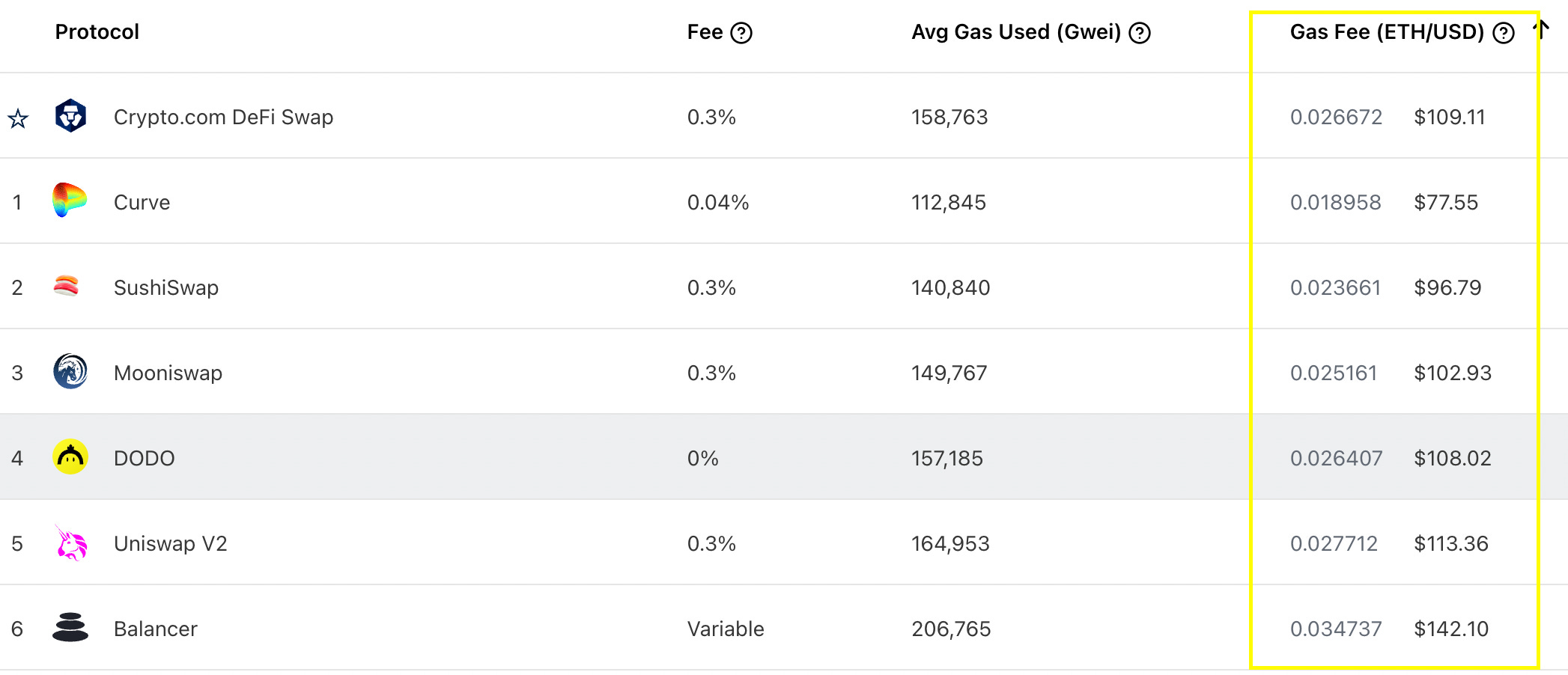Click rank number 3 in Mooniswap row
Viewport: 1568px width, 675px height.
[17, 373]
